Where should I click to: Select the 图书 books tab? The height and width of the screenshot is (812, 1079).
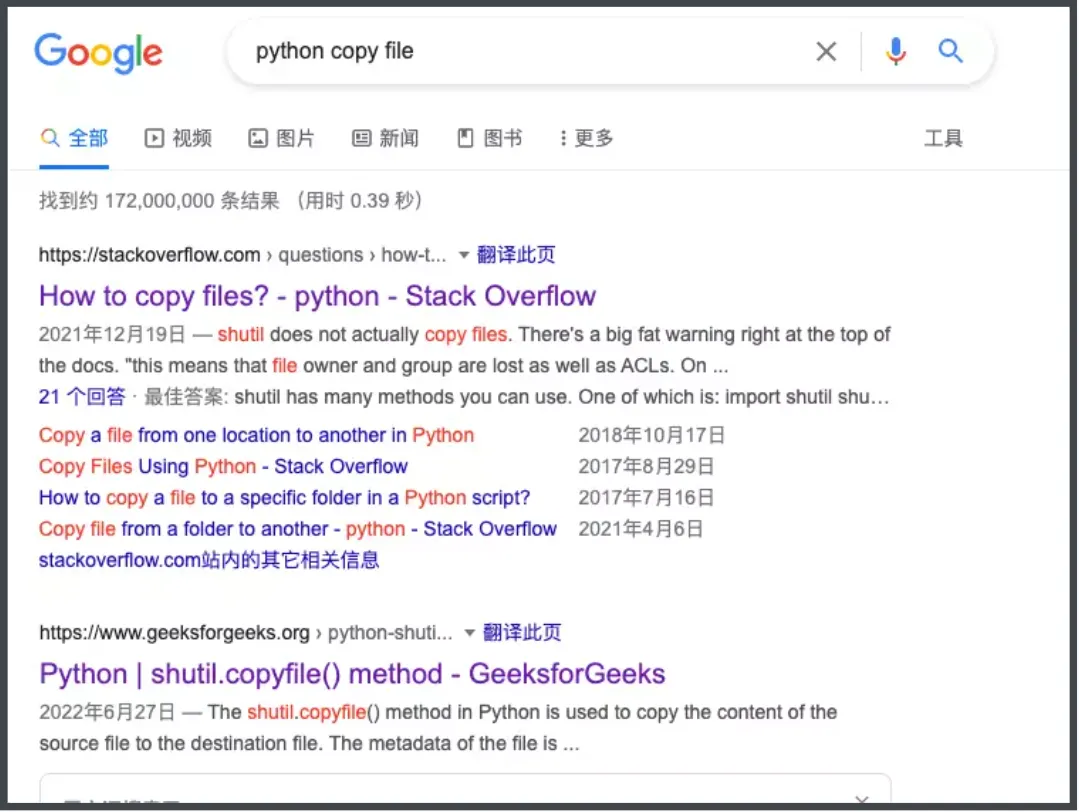point(490,138)
